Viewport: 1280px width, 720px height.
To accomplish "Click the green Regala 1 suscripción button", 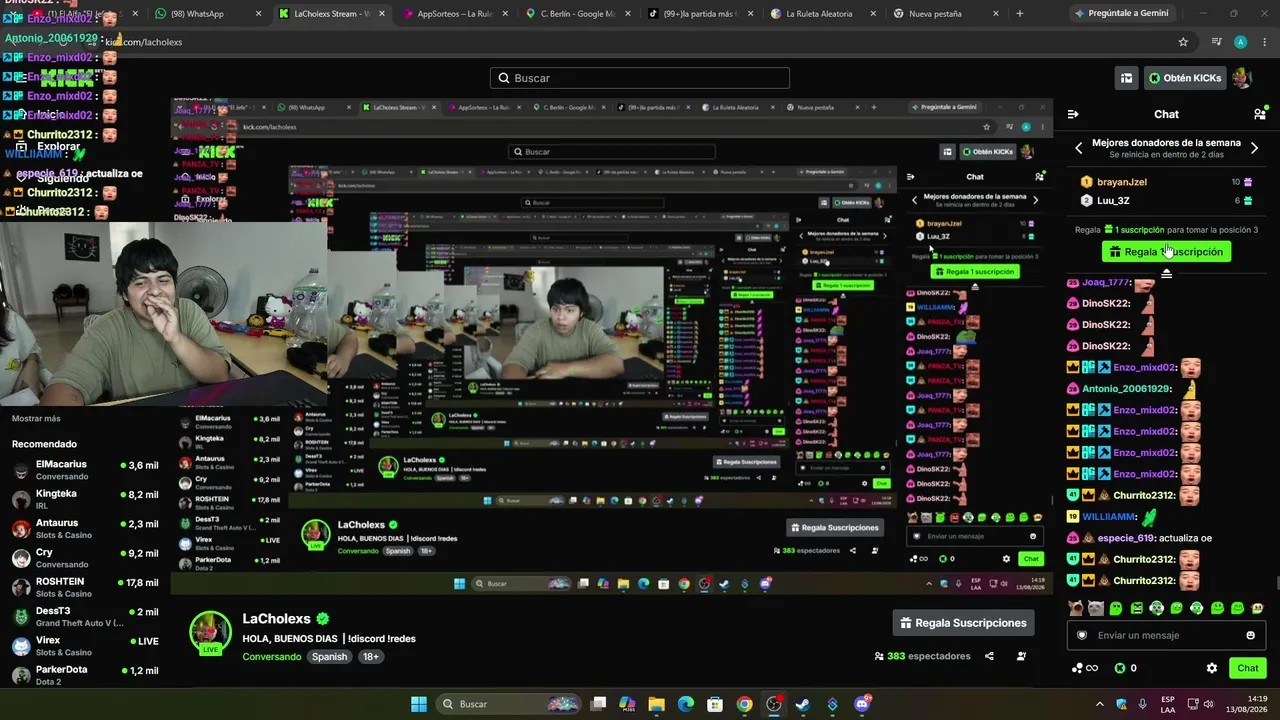I will [1166, 252].
